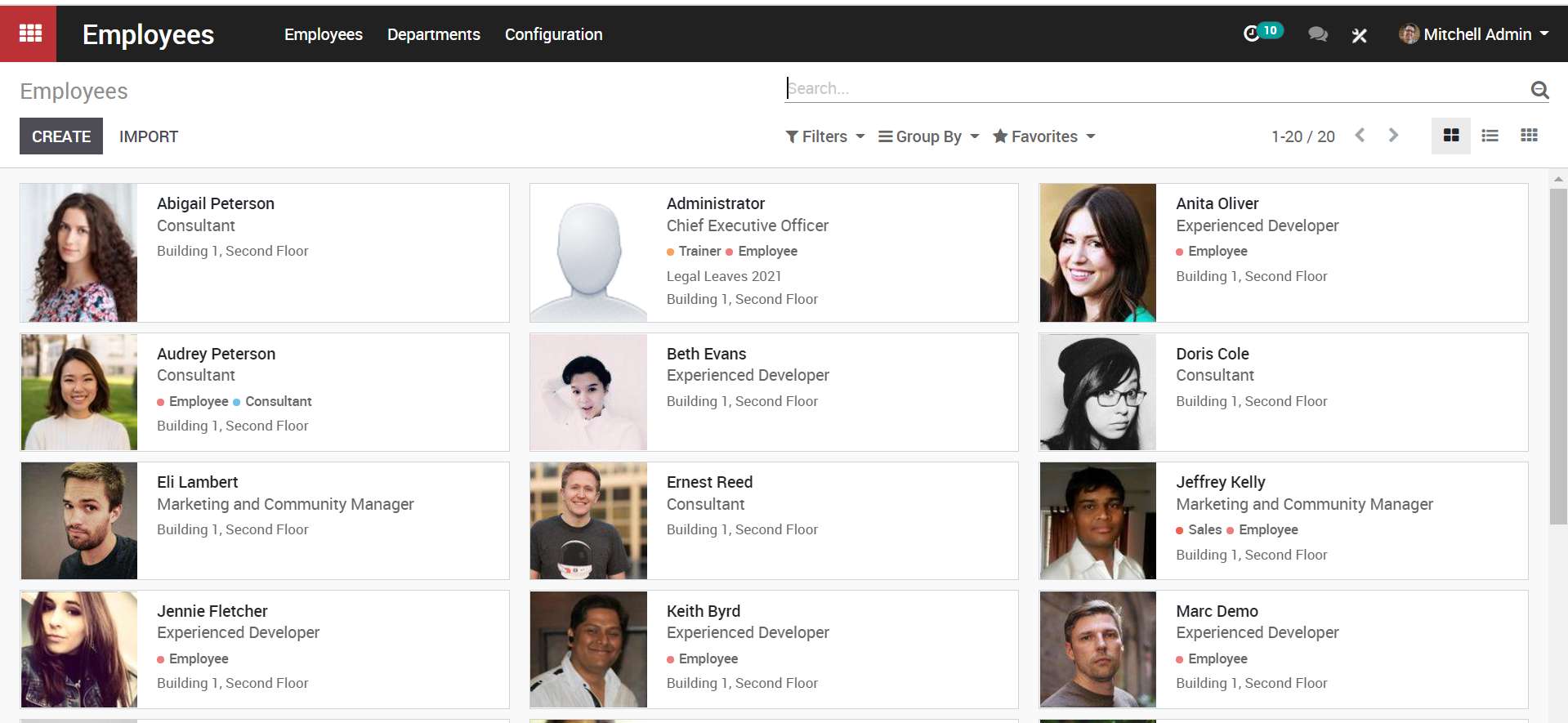Open Marc Demo's photo thumbnail

point(1097,649)
